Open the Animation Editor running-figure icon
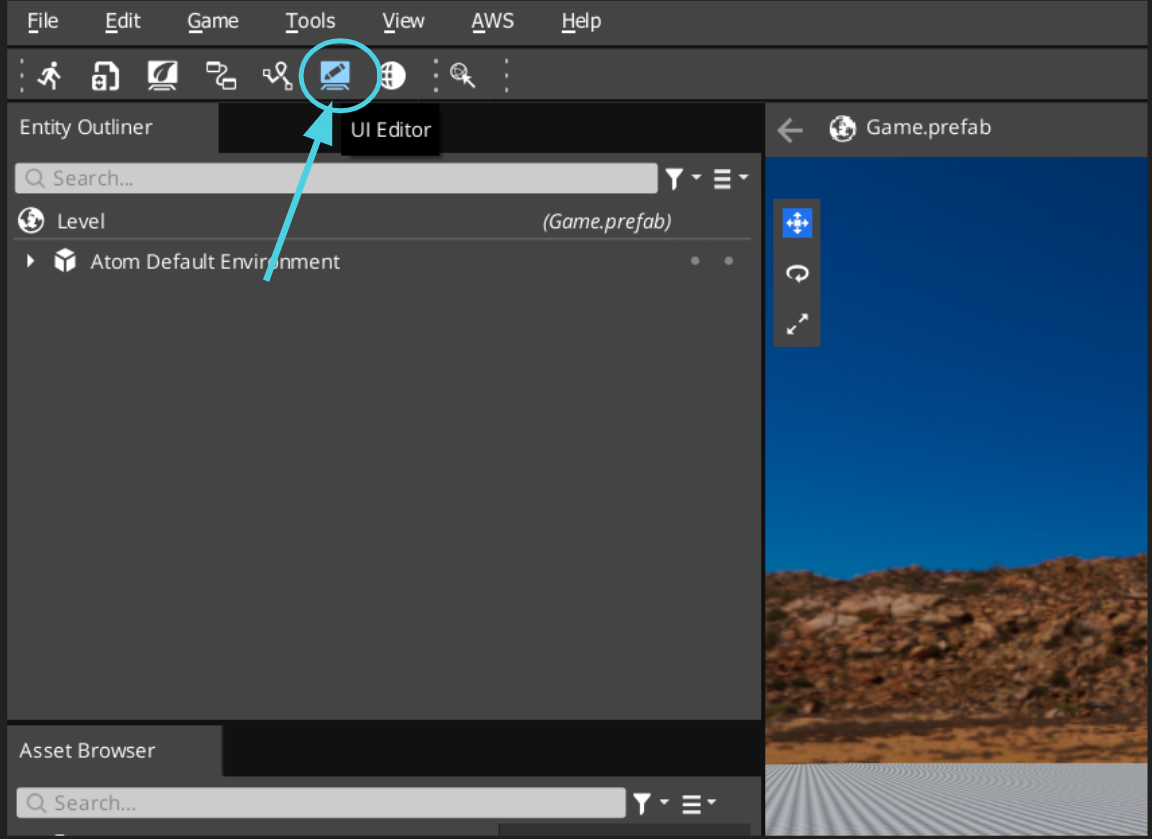This screenshot has width=1152, height=839. click(x=50, y=76)
